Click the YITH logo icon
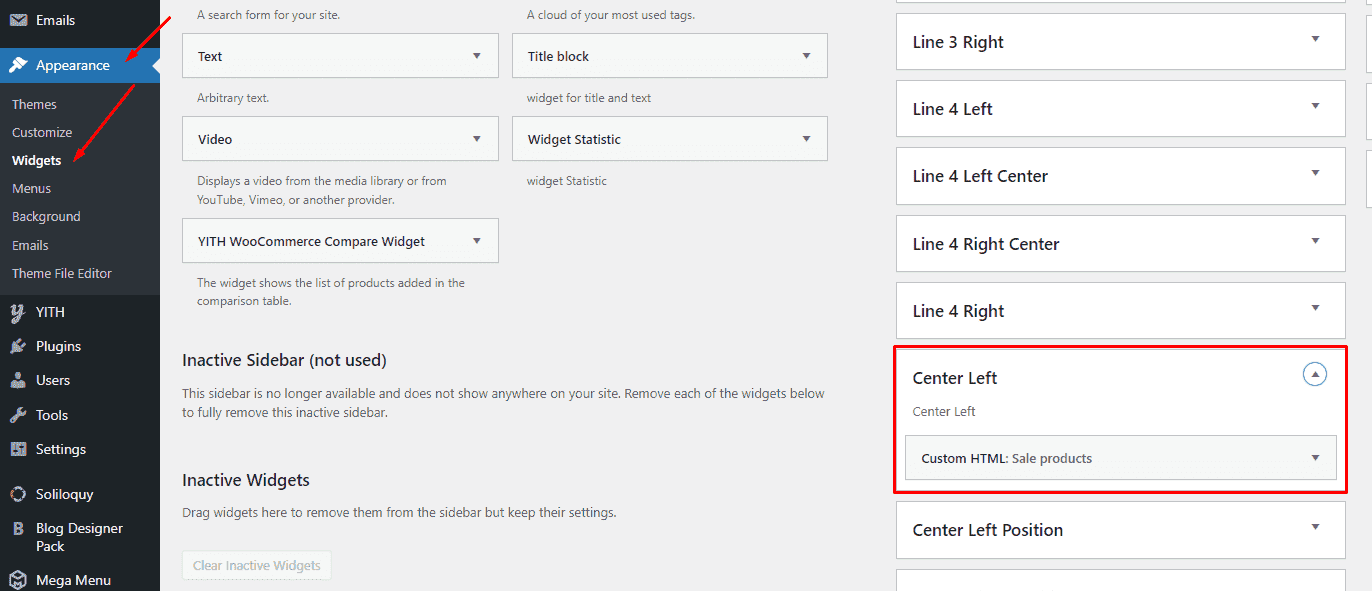The image size is (1372, 591). (x=18, y=312)
